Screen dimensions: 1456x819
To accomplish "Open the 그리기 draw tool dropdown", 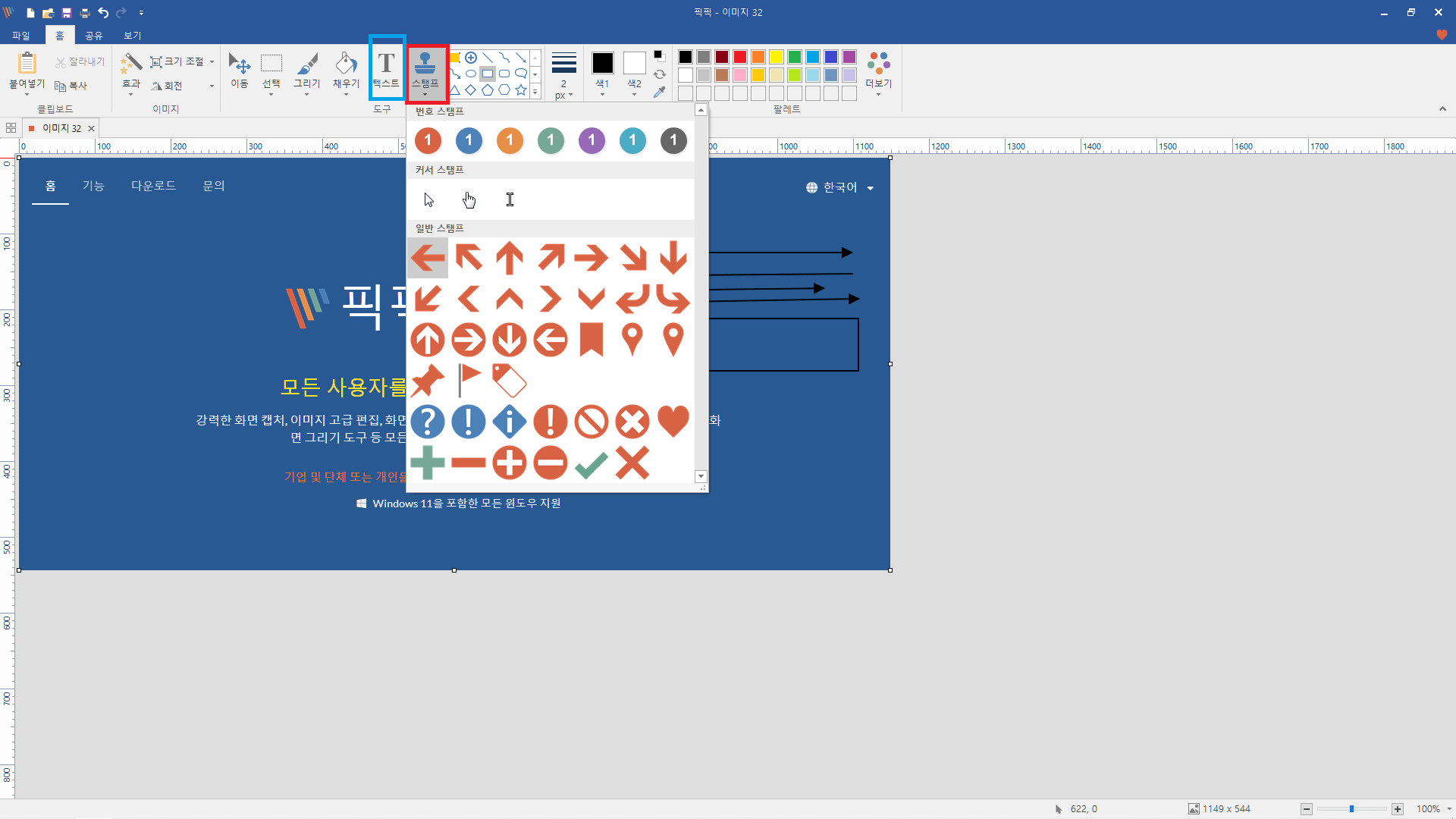I will (306, 94).
